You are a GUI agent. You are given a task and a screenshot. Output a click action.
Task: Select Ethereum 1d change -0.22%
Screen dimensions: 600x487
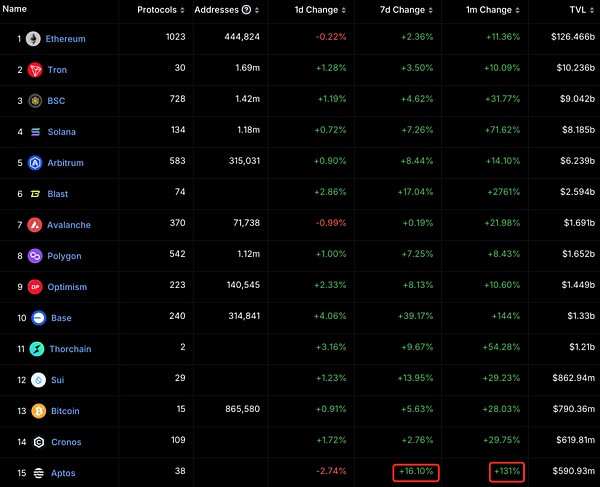[x=331, y=37]
